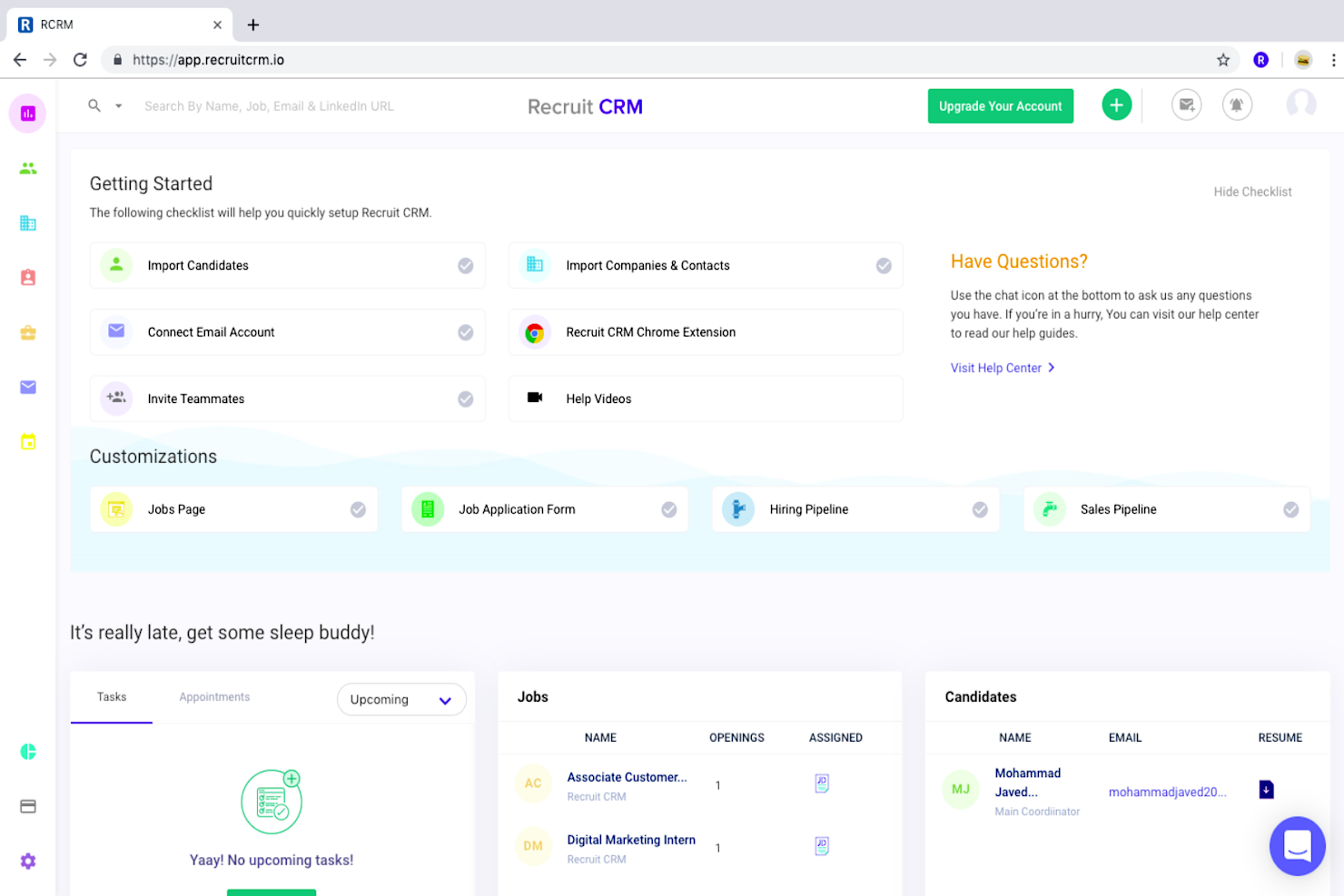The width and height of the screenshot is (1344, 896).
Task: Click Upgrade Your Account button
Action: click(x=1000, y=106)
